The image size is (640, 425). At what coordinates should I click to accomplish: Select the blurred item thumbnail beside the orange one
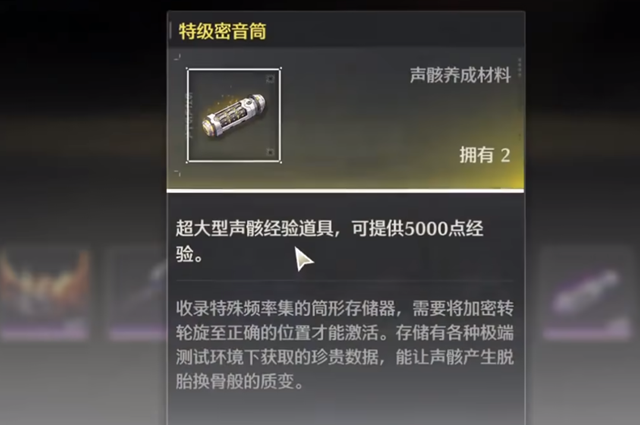click(138, 292)
